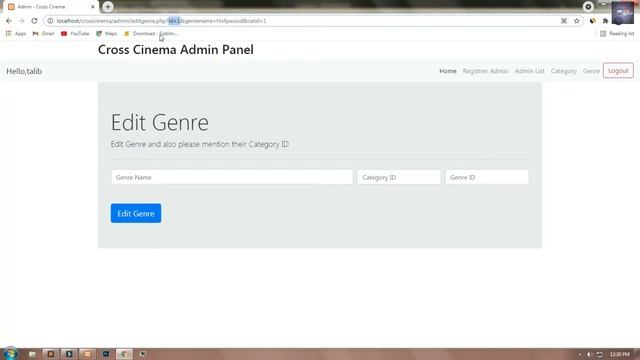The image size is (640, 360).
Task: Focus the Category ID field
Action: tap(399, 177)
